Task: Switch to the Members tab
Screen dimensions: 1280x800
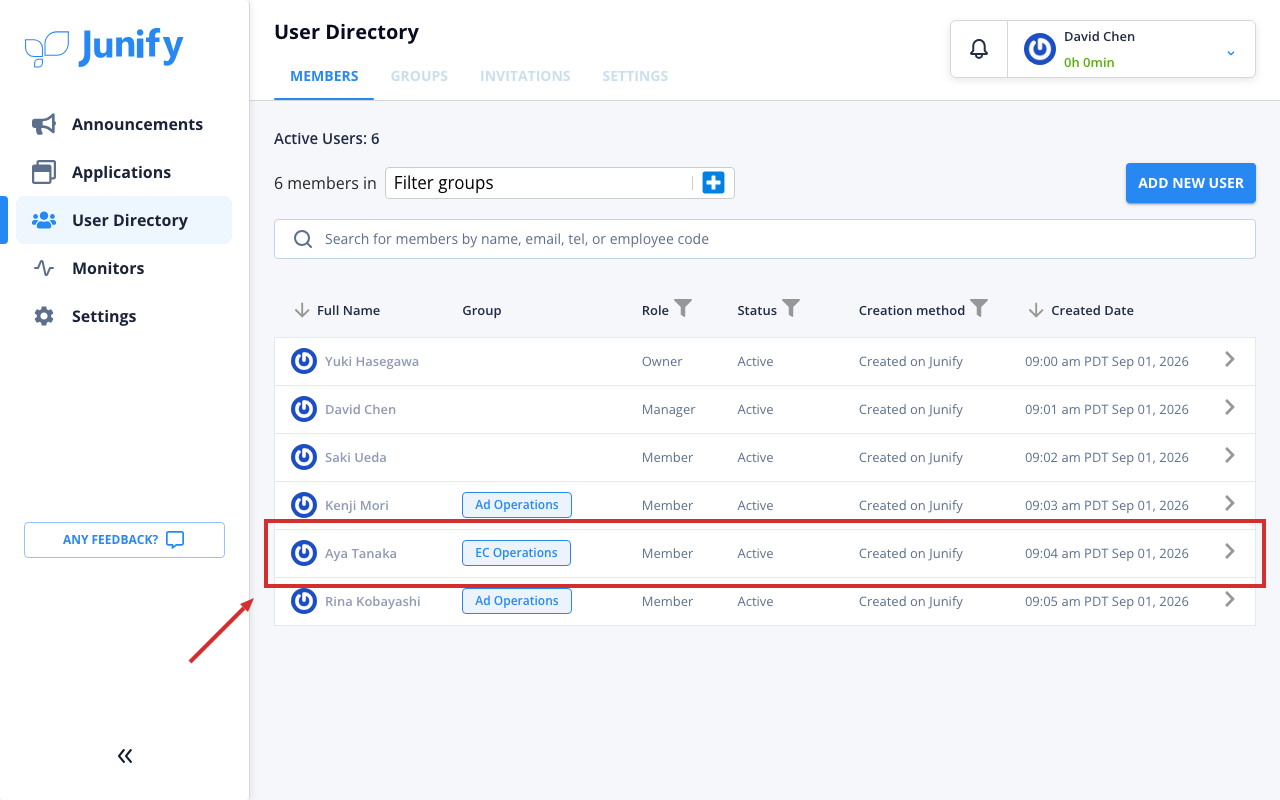Action: coord(324,76)
